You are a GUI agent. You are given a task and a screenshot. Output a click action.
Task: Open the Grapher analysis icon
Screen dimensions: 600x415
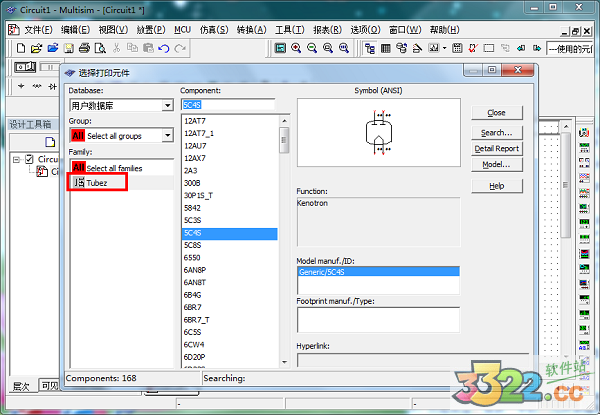[x=434, y=48]
